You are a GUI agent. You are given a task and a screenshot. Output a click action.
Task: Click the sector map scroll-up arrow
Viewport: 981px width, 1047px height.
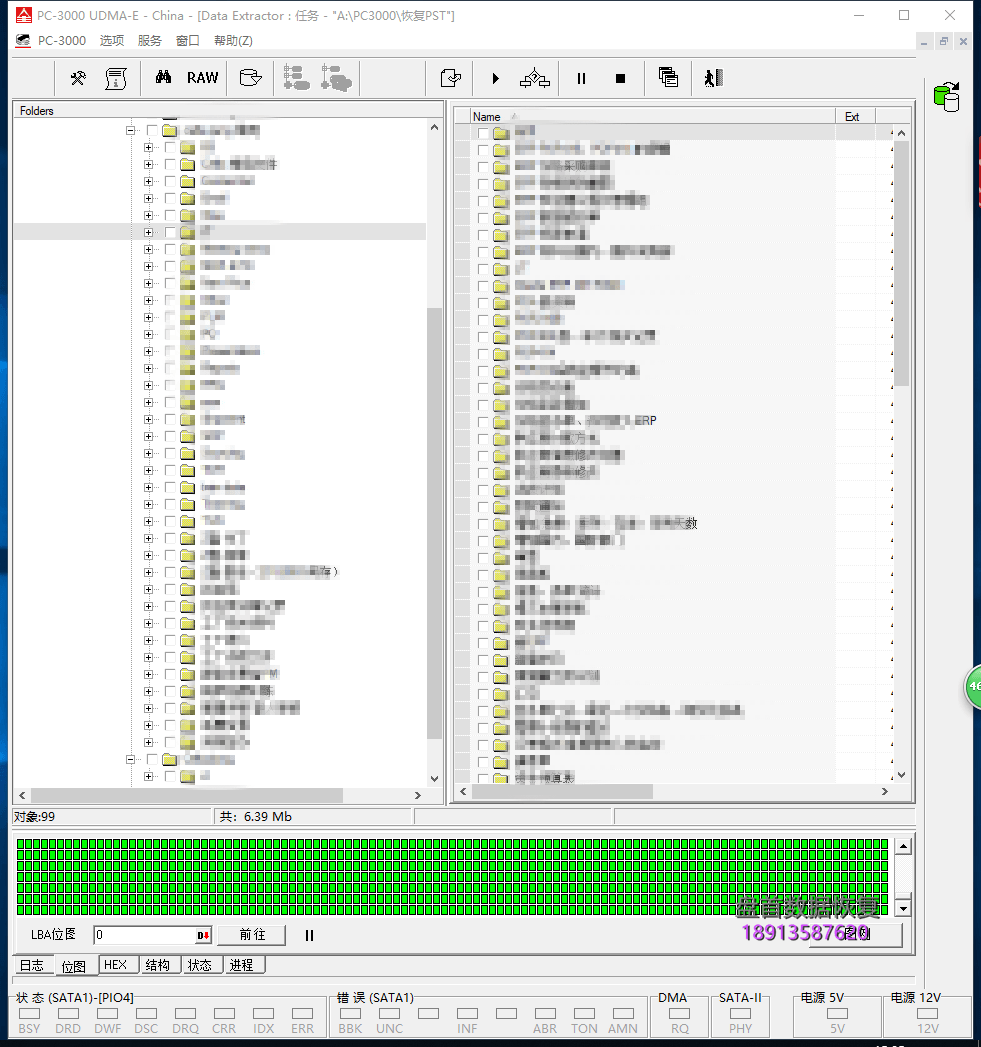[903, 847]
